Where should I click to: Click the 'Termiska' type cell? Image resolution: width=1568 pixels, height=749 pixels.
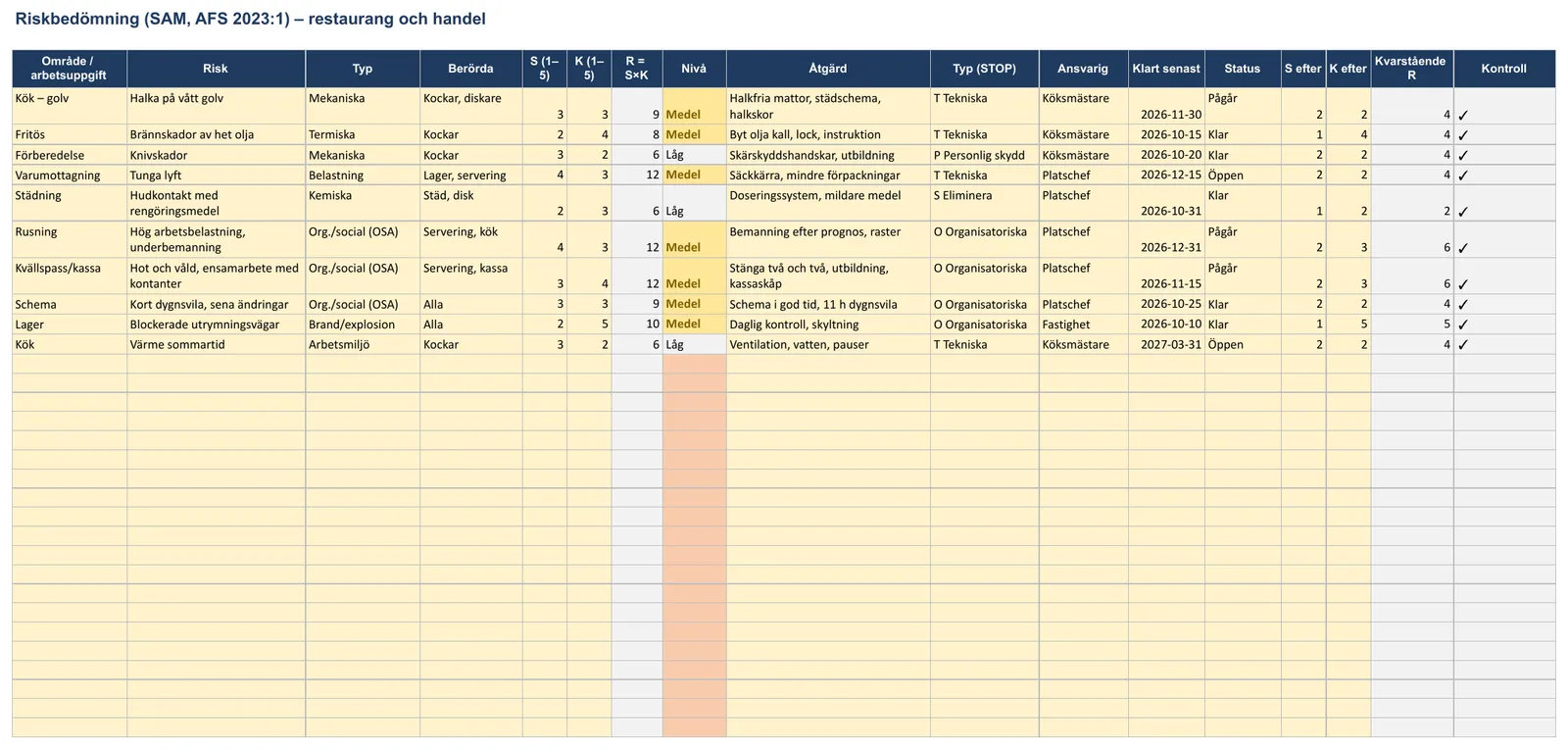pyautogui.click(x=363, y=134)
